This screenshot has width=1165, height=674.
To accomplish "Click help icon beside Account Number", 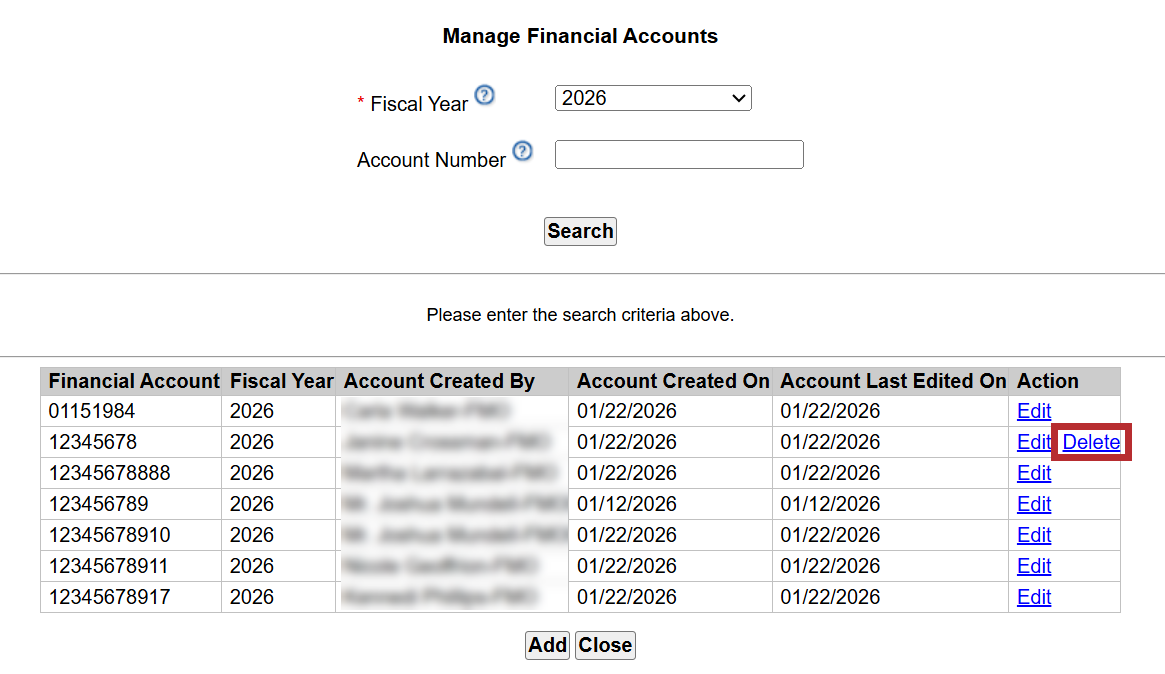I will pos(522,152).
